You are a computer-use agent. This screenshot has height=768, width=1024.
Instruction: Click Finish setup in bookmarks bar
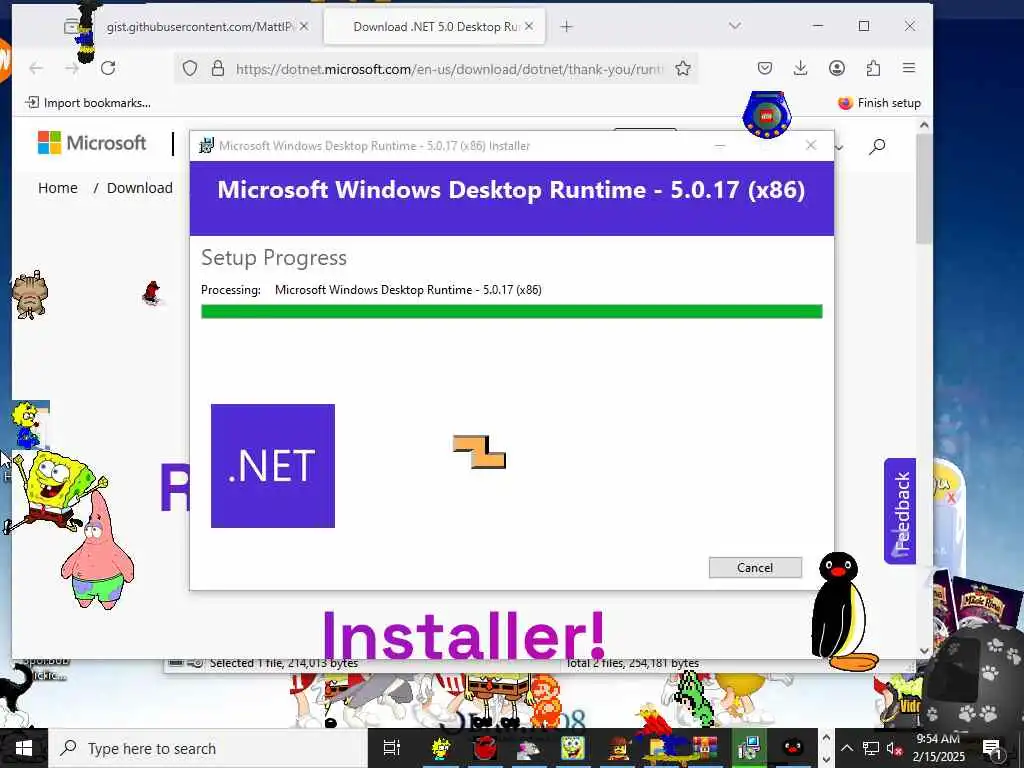coord(879,103)
